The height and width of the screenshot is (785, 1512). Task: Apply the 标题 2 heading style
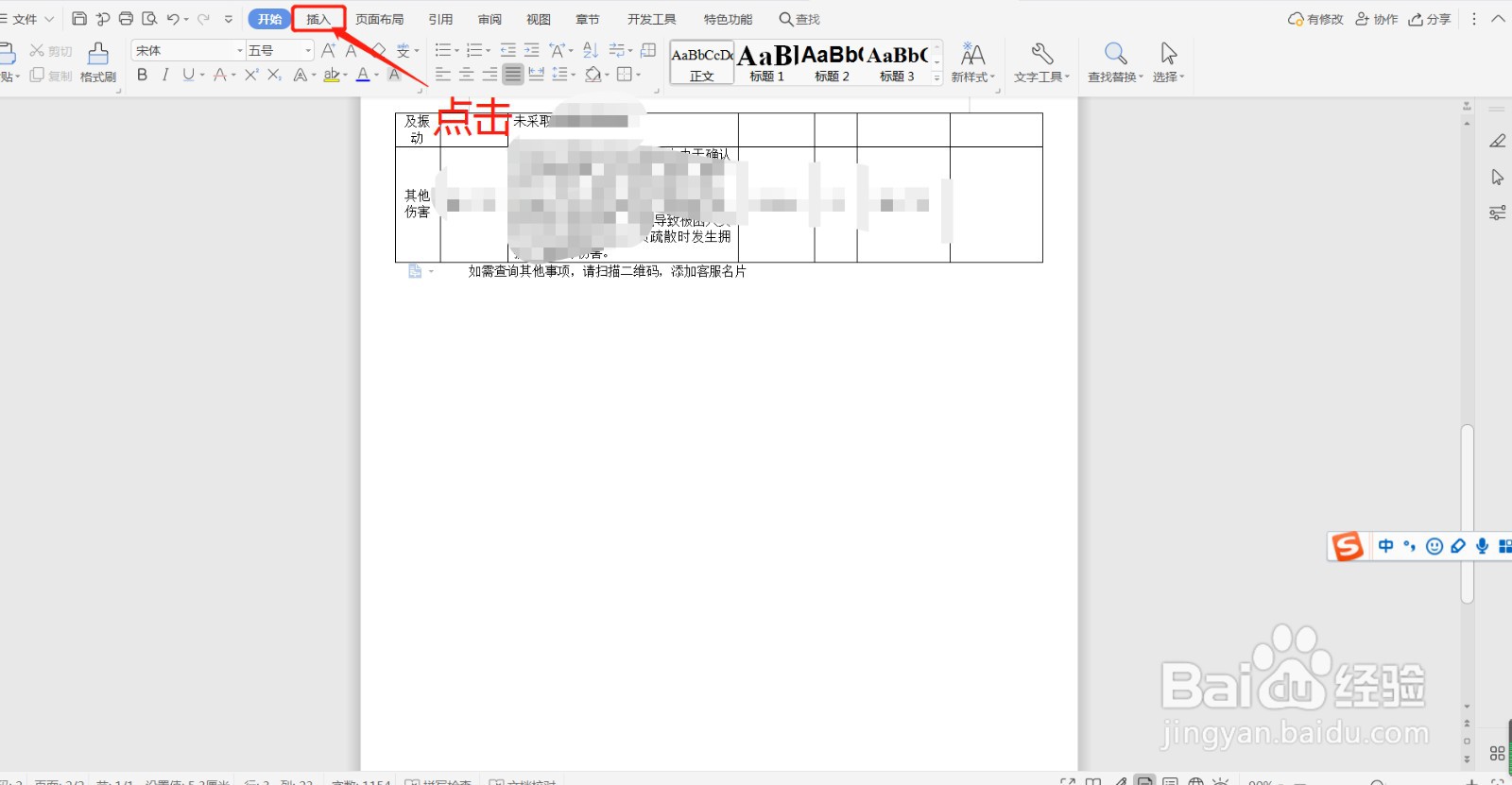pyautogui.click(x=832, y=63)
